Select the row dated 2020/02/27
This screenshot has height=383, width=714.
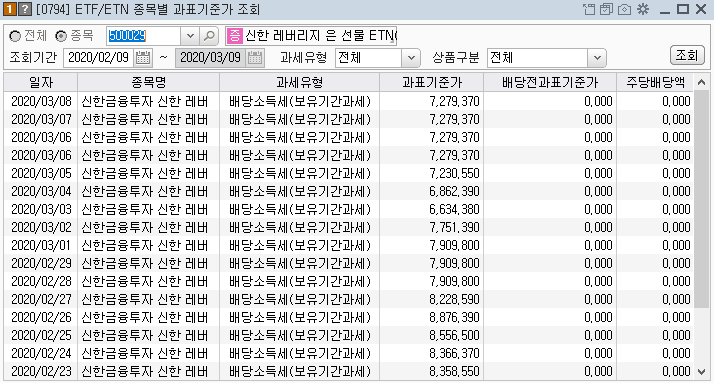pyautogui.click(x=348, y=299)
